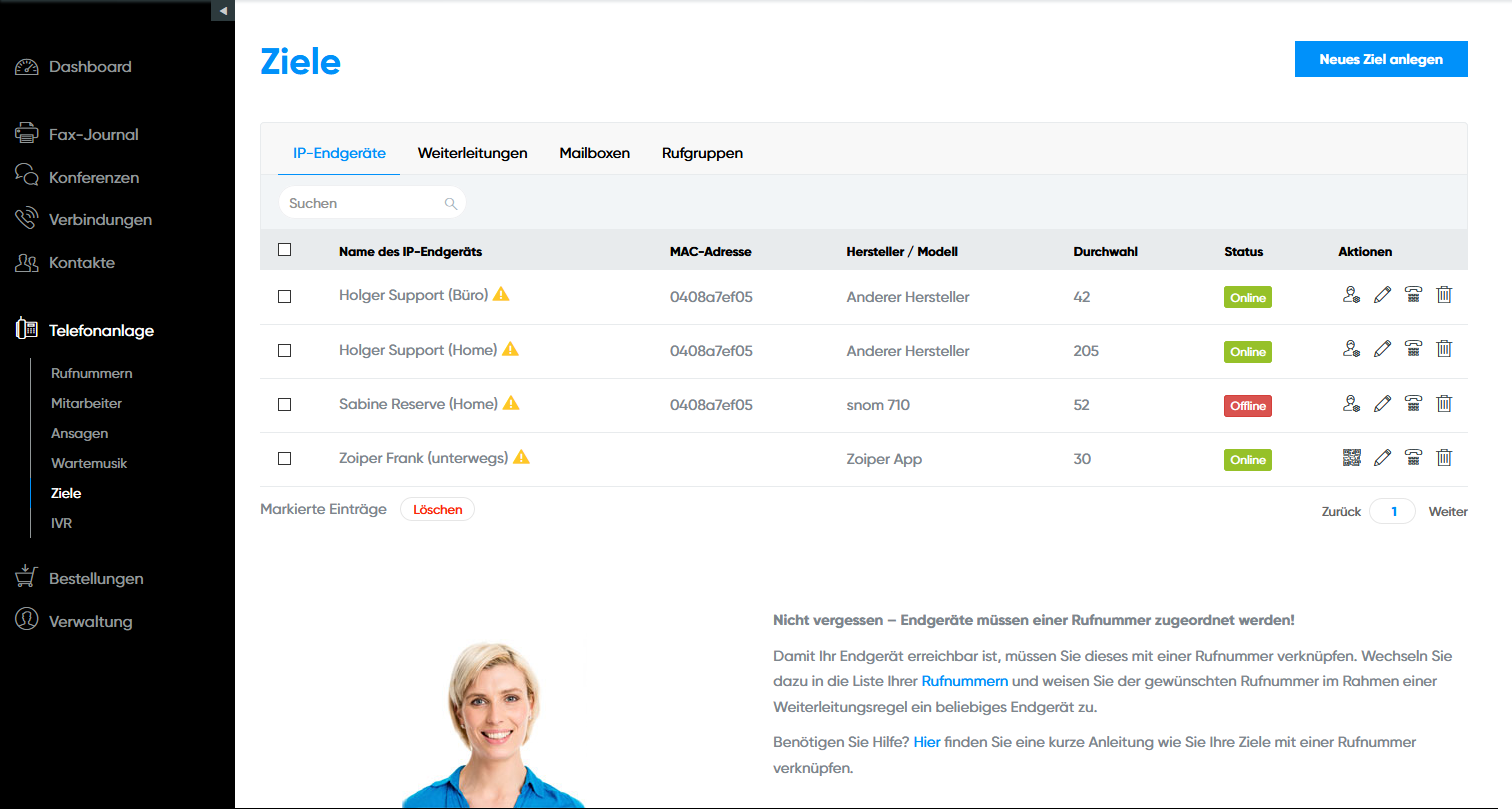The height and width of the screenshot is (809, 1512).
Task: Click warning triangle next to Zoiper Frank (unterwegs)
Action: 521,457
